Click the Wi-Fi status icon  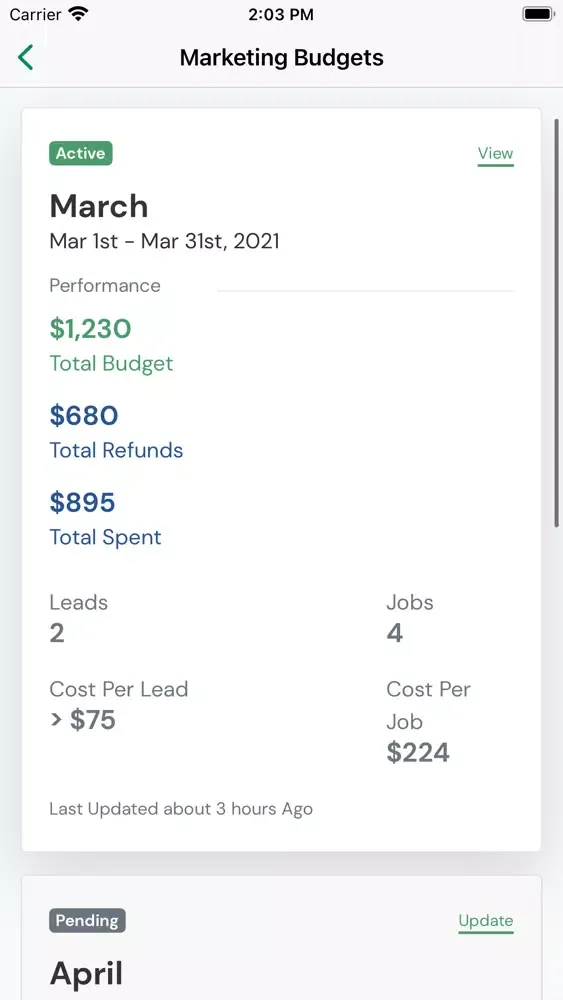(x=79, y=14)
